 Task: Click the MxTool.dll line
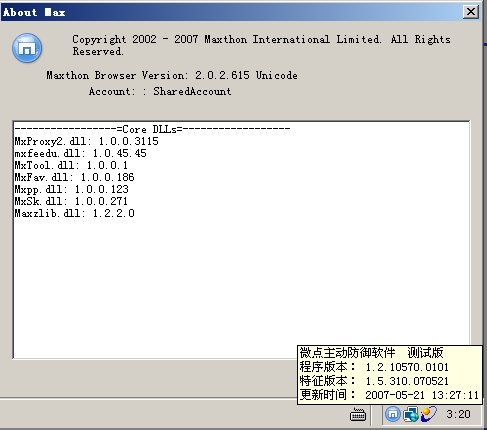click(x=71, y=165)
